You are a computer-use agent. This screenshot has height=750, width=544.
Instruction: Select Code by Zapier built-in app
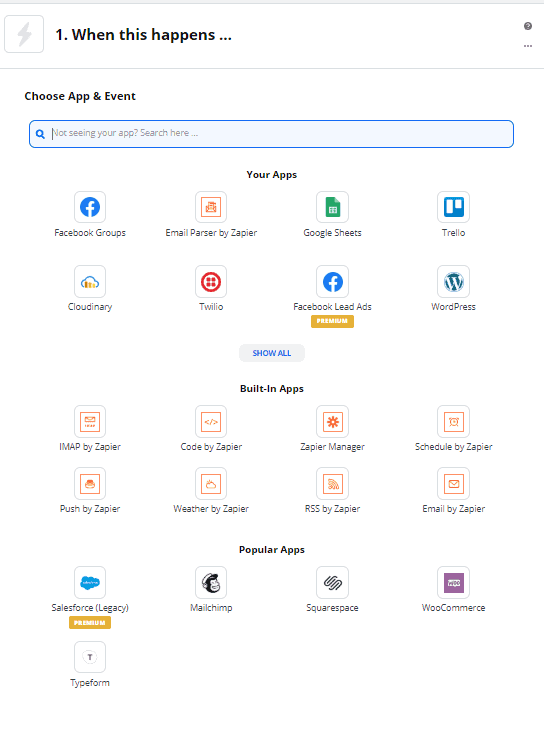coord(211,421)
